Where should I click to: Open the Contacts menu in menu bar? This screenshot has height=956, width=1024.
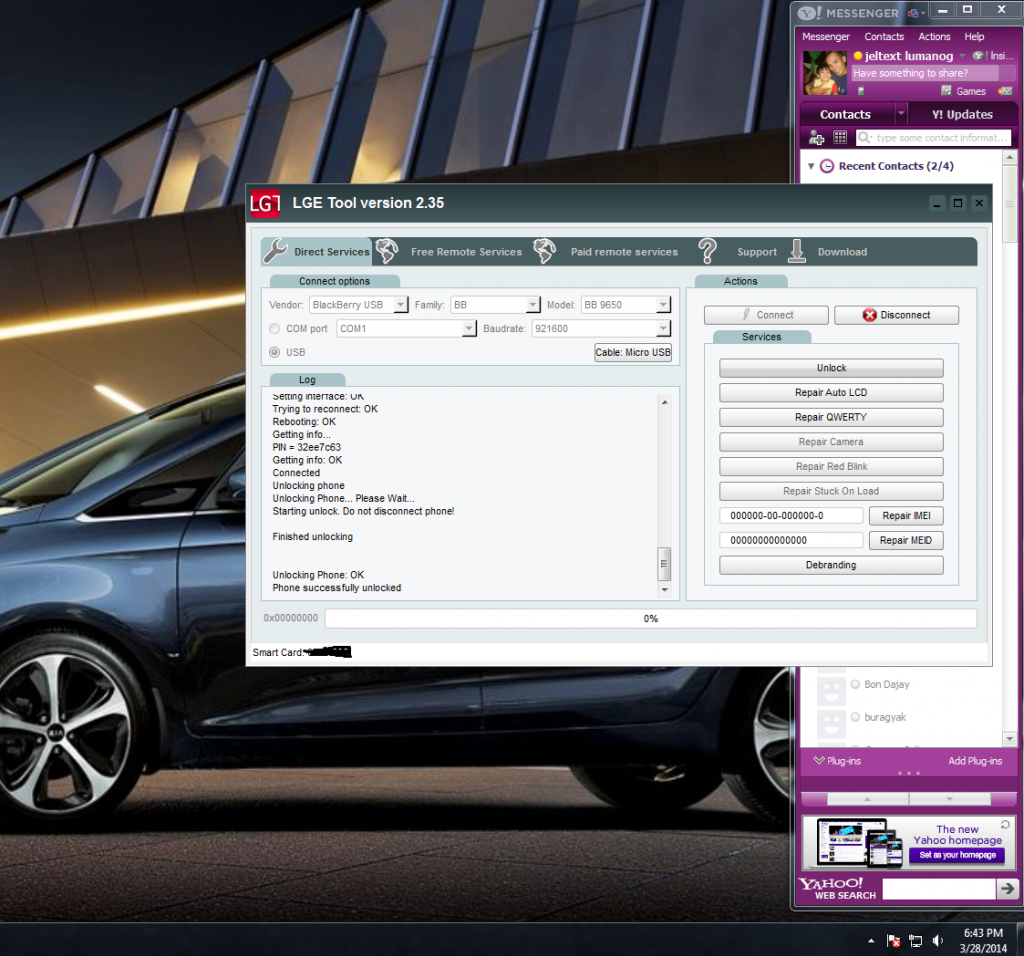(x=884, y=37)
